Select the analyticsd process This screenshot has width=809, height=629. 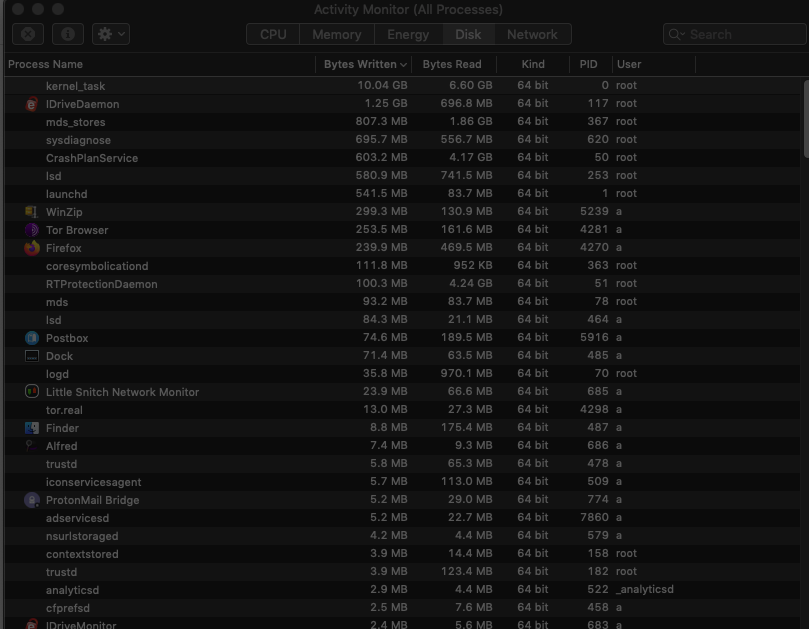coord(402,590)
